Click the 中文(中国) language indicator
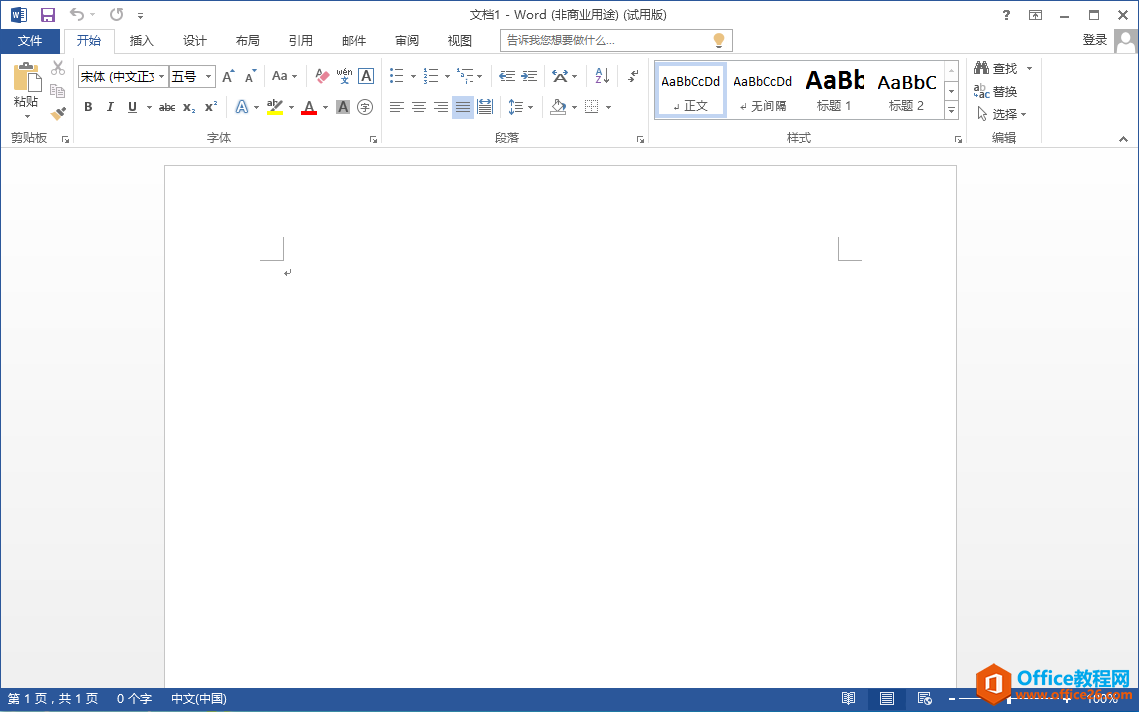This screenshot has width=1139, height=712. point(199,699)
